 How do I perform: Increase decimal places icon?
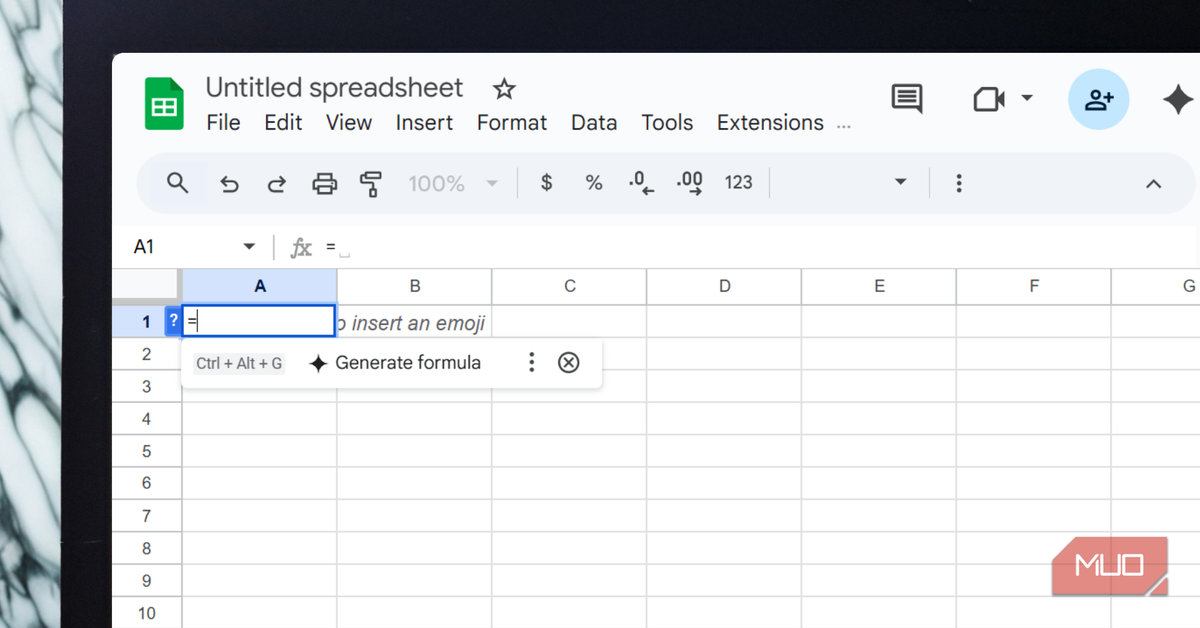tap(690, 184)
